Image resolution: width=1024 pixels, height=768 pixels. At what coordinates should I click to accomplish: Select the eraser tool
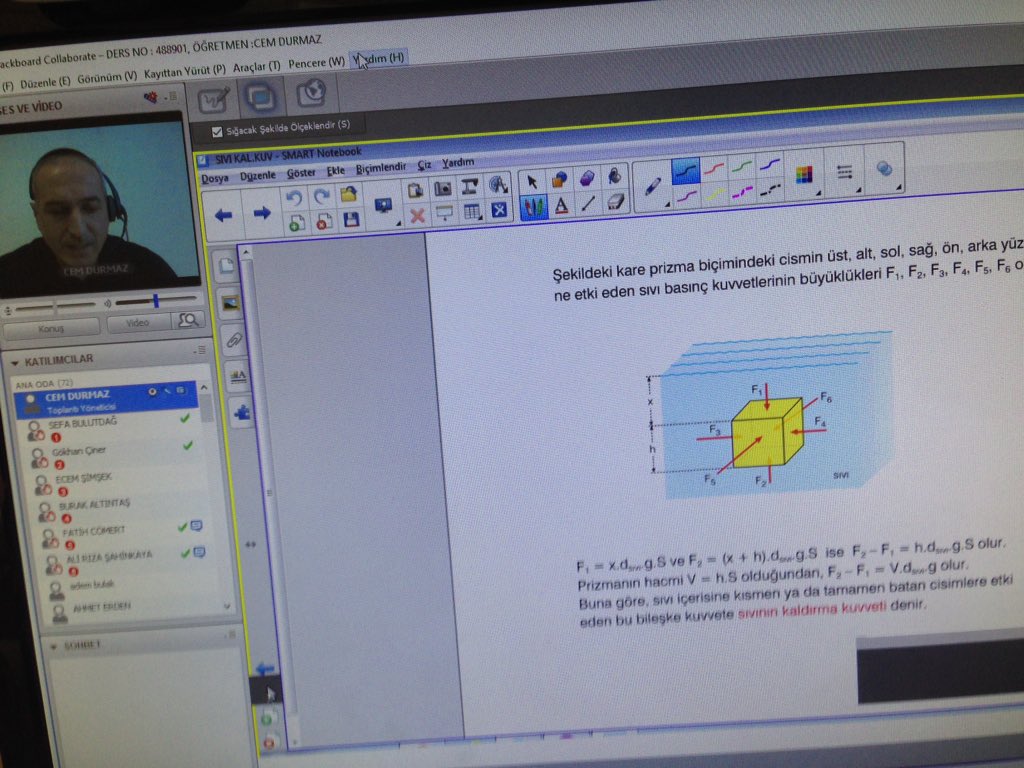tap(615, 202)
